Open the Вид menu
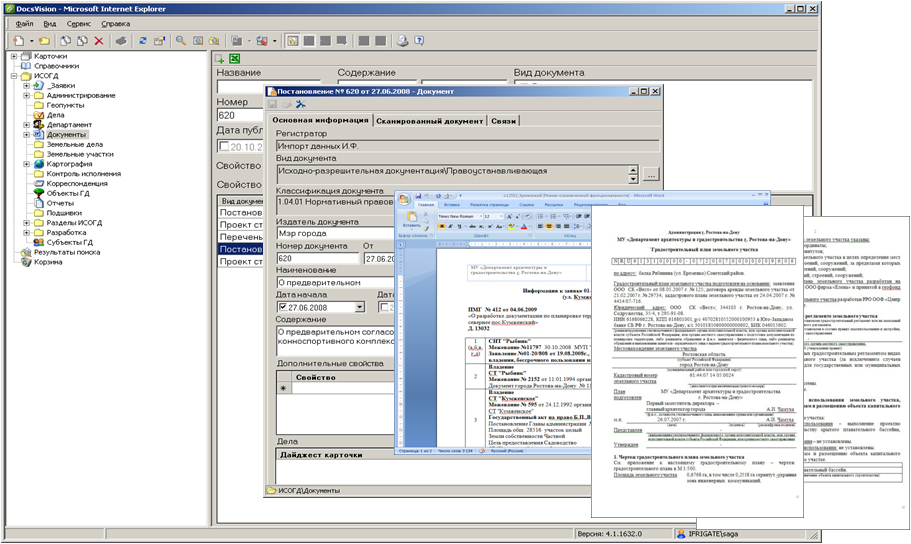The height and width of the screenshot is (544, 911). tap(50, 24)
